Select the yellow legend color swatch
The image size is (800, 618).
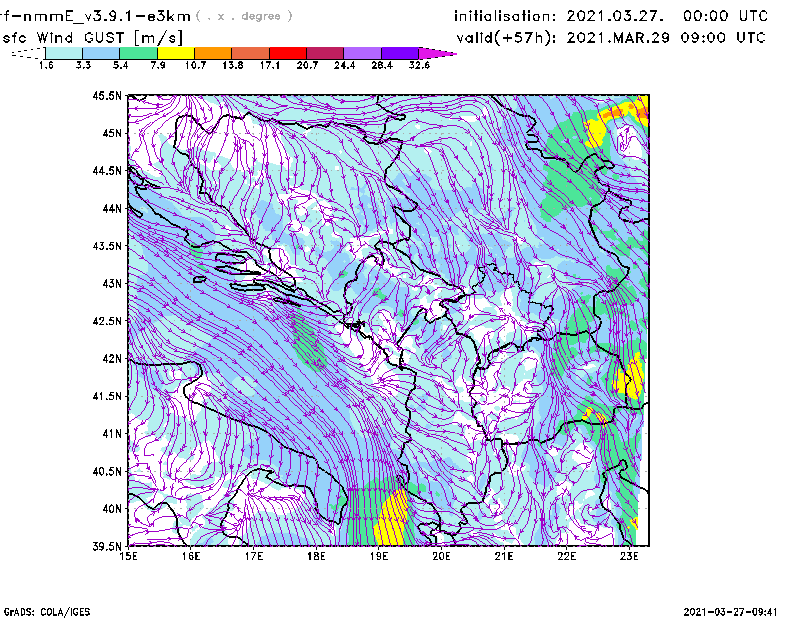tap(176, 53)
